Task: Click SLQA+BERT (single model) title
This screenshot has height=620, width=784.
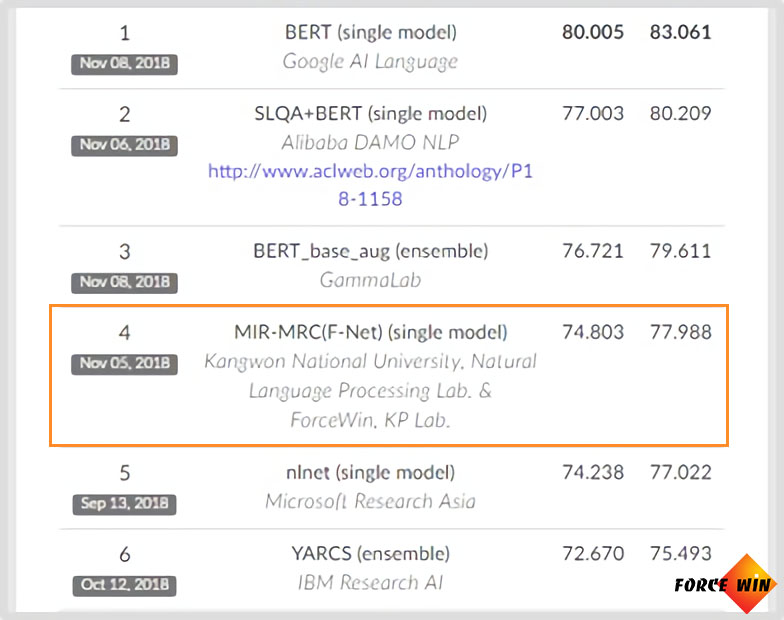Action: coord(370,114)
